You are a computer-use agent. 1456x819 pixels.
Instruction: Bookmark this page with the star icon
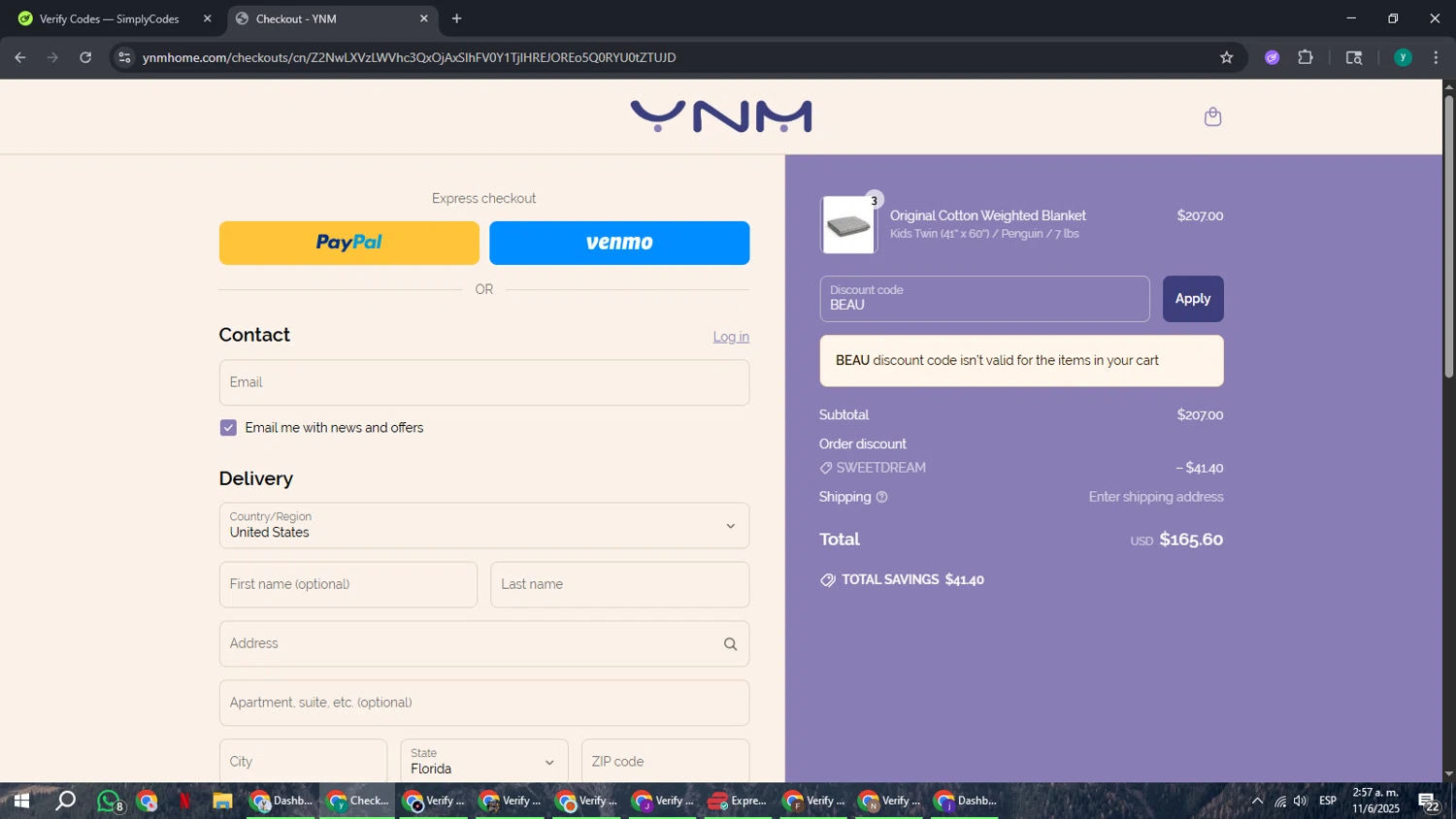[x=1226, y=57]
